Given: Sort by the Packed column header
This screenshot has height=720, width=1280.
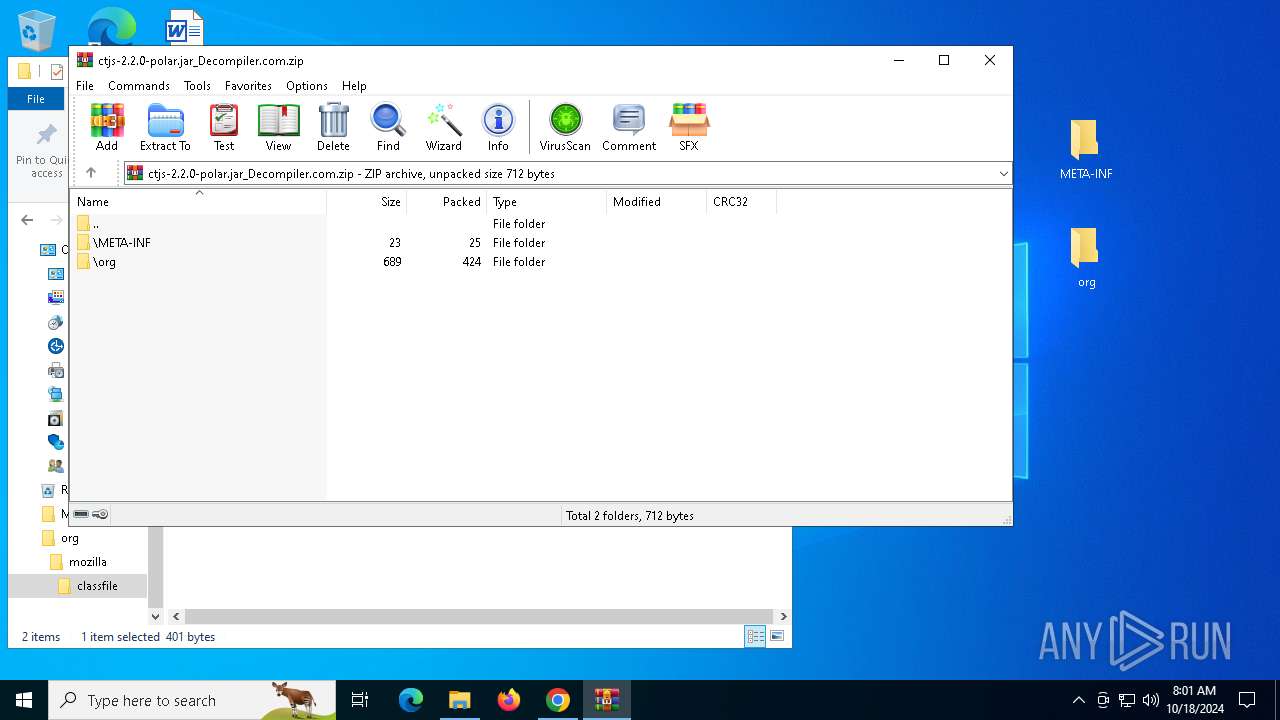Looking at the screenshot, I should pos(446,201).
